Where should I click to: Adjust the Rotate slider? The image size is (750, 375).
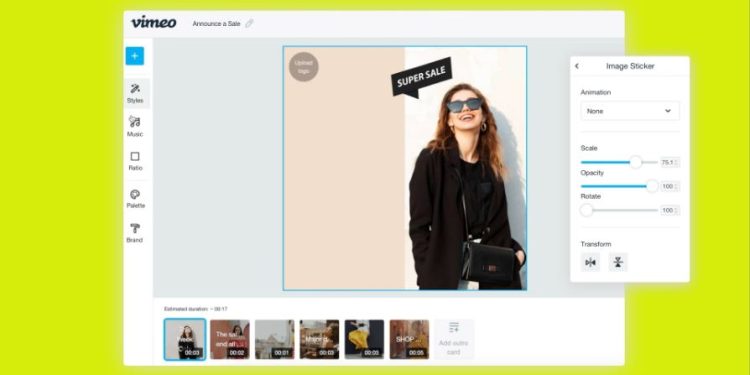pyautogui.click(x=619, y=210)
